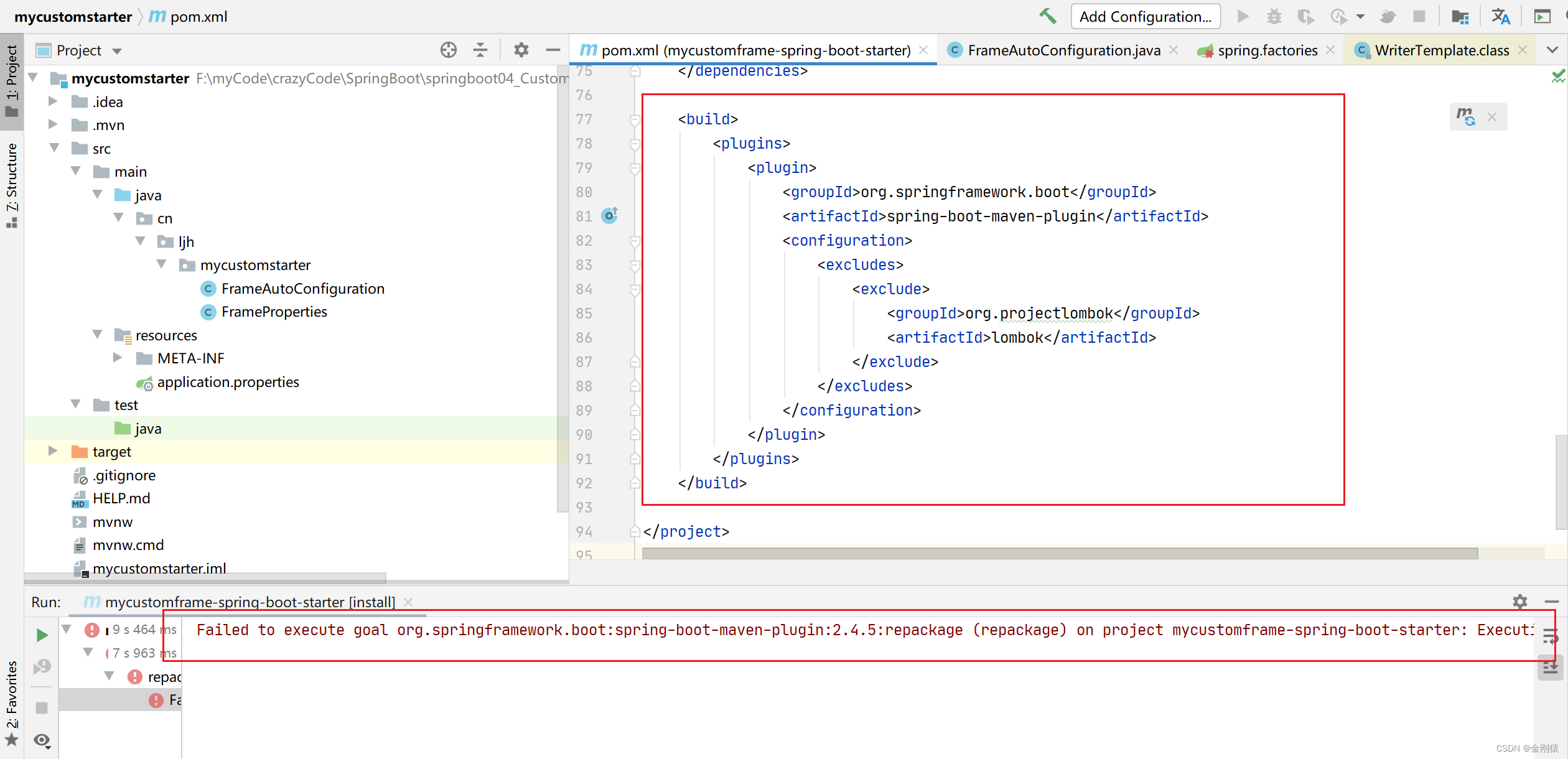This screenshot has width=1568, height=759.
Task: Select application.properties file
Action: 218,382
